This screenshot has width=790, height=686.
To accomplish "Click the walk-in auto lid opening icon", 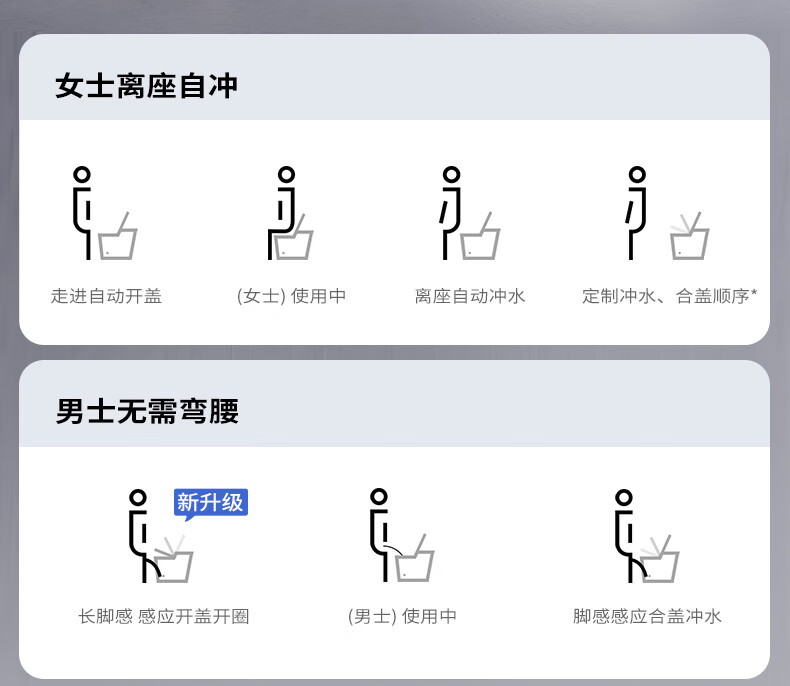I will [x=105, y=213].
